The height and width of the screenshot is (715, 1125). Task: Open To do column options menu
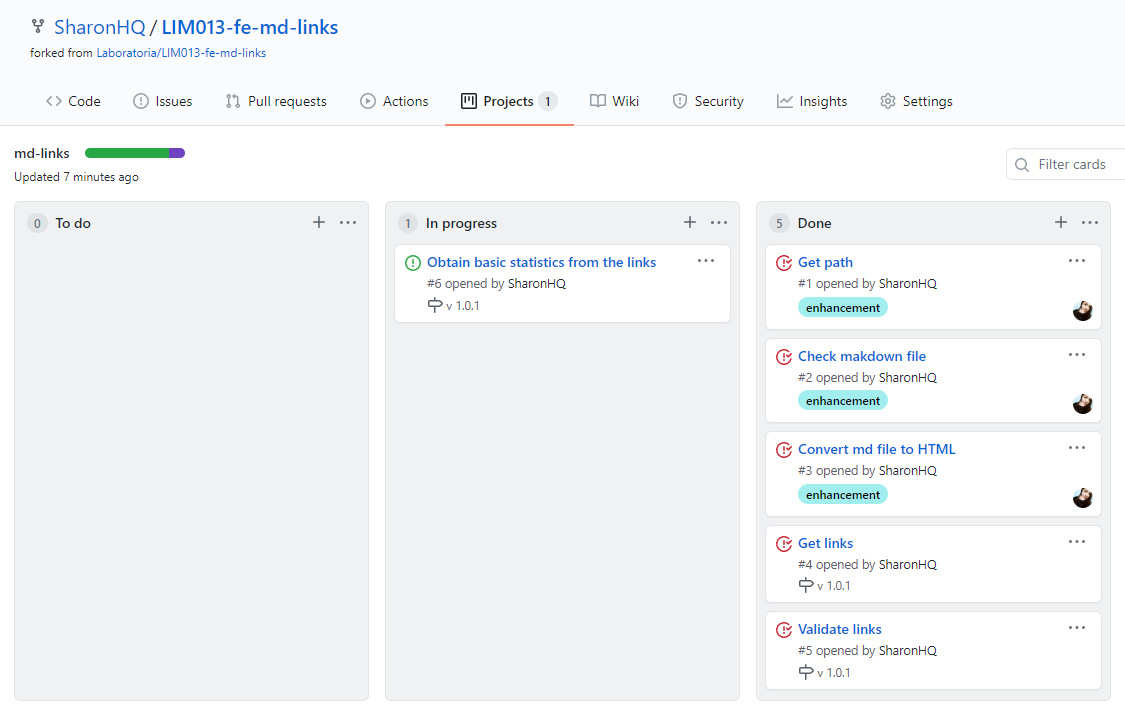(348, 222)
